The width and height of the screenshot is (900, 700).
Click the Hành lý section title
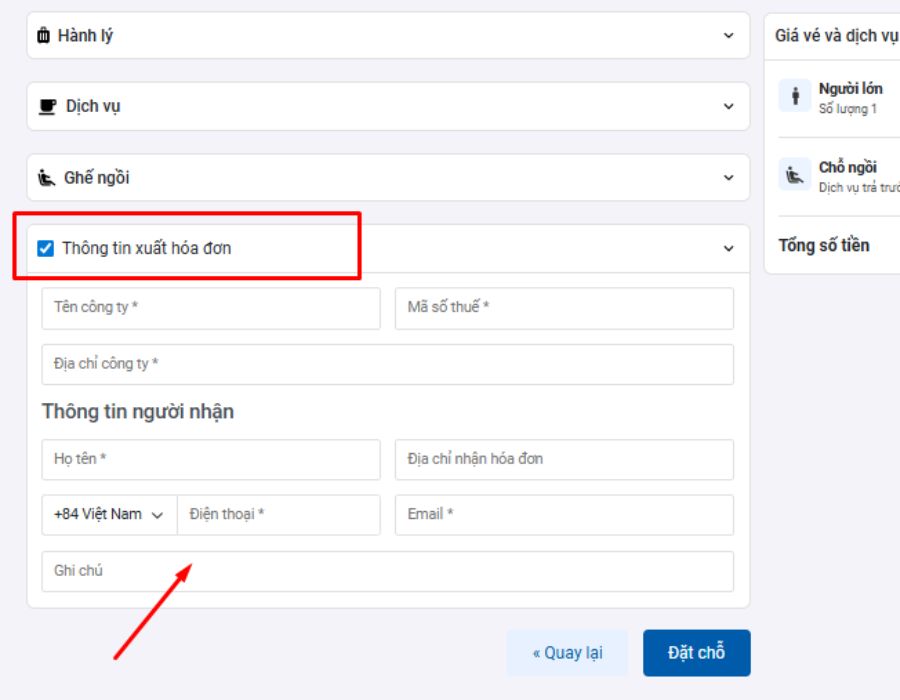tap(86, 36)
